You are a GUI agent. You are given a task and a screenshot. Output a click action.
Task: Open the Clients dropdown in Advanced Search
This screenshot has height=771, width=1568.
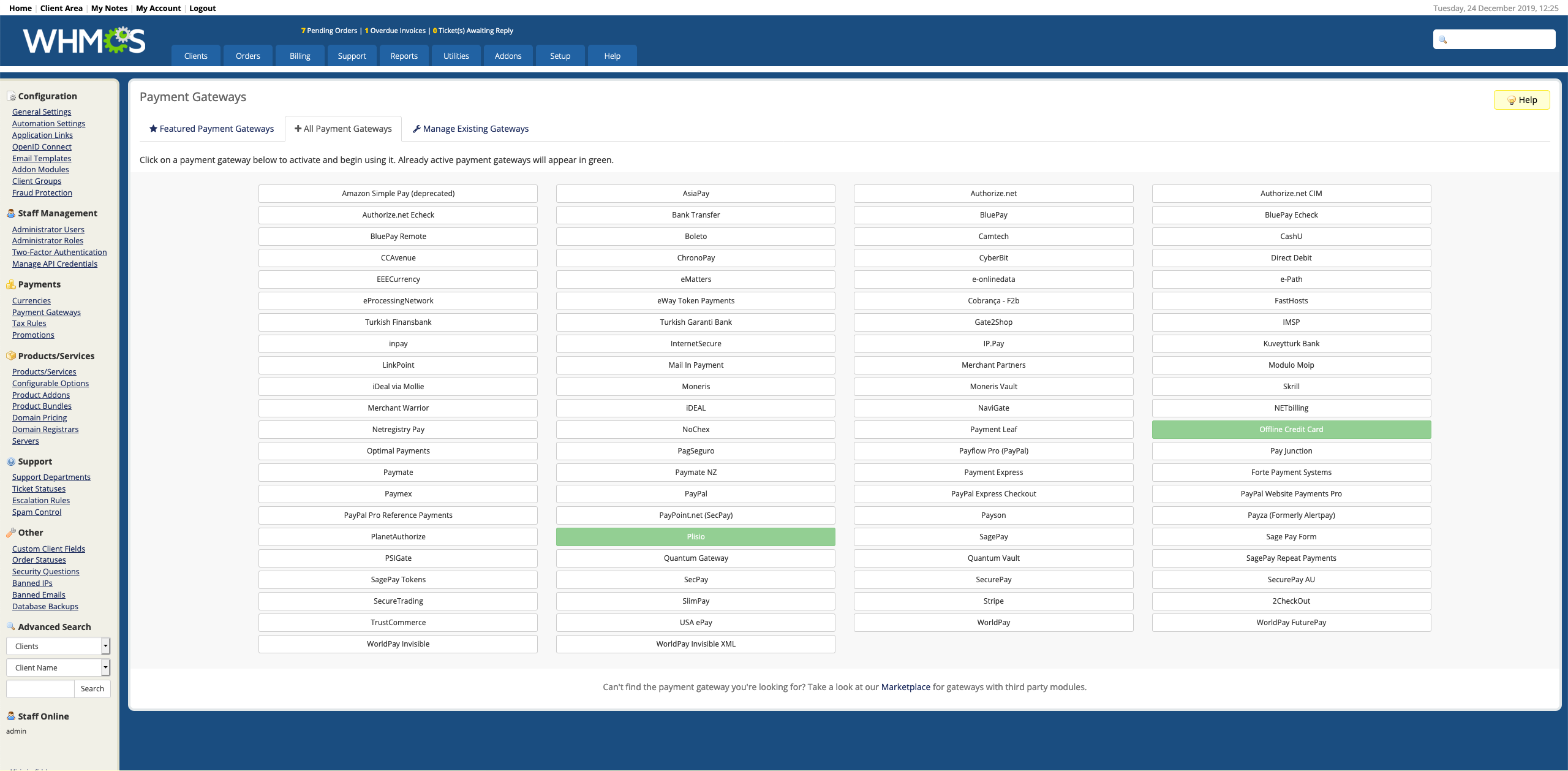tap(58, 646)
